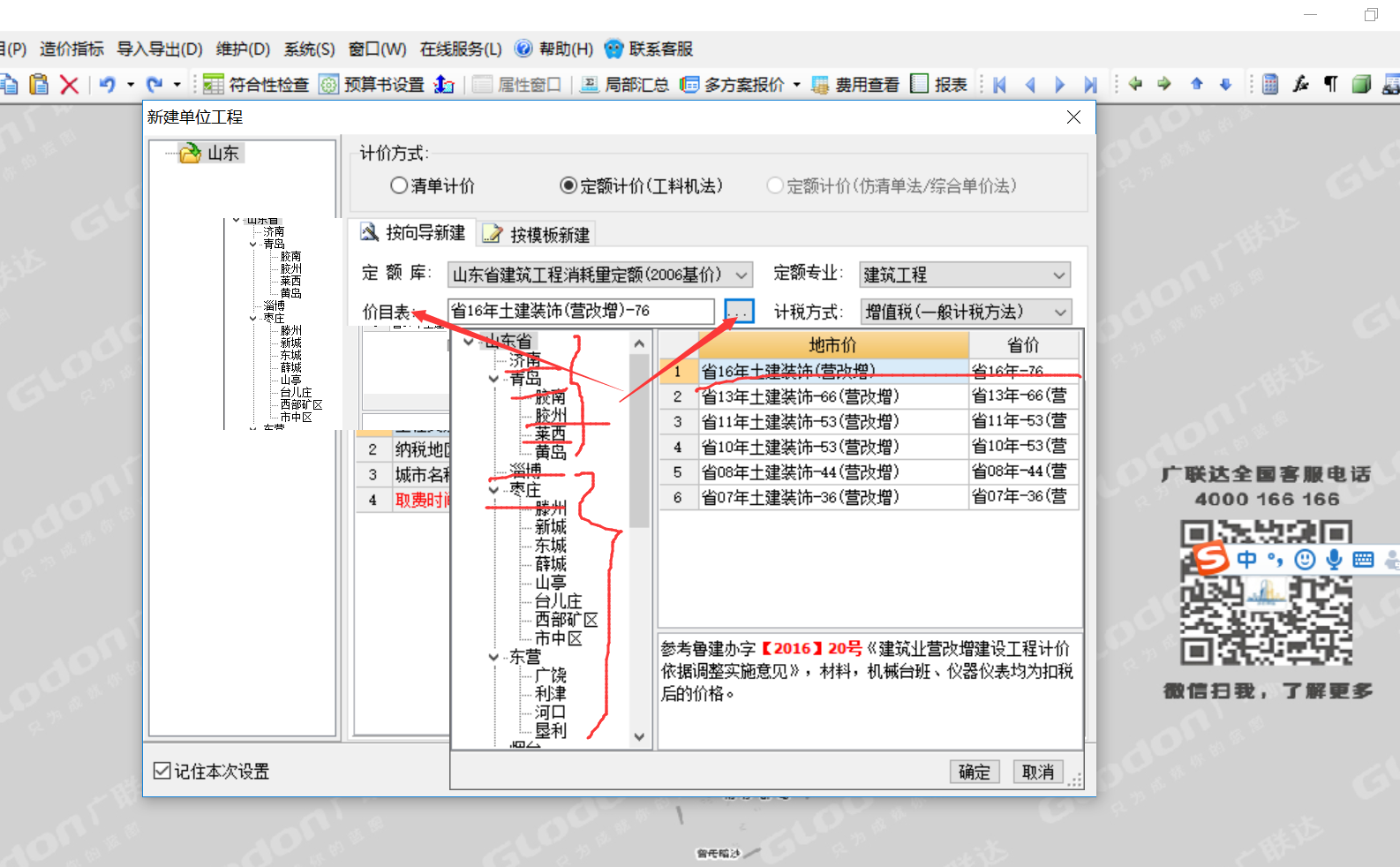Jump to last record arrow
The width and height of the screenshot is (1400, 867).
pyautogui.click(x=1091, y=85)
